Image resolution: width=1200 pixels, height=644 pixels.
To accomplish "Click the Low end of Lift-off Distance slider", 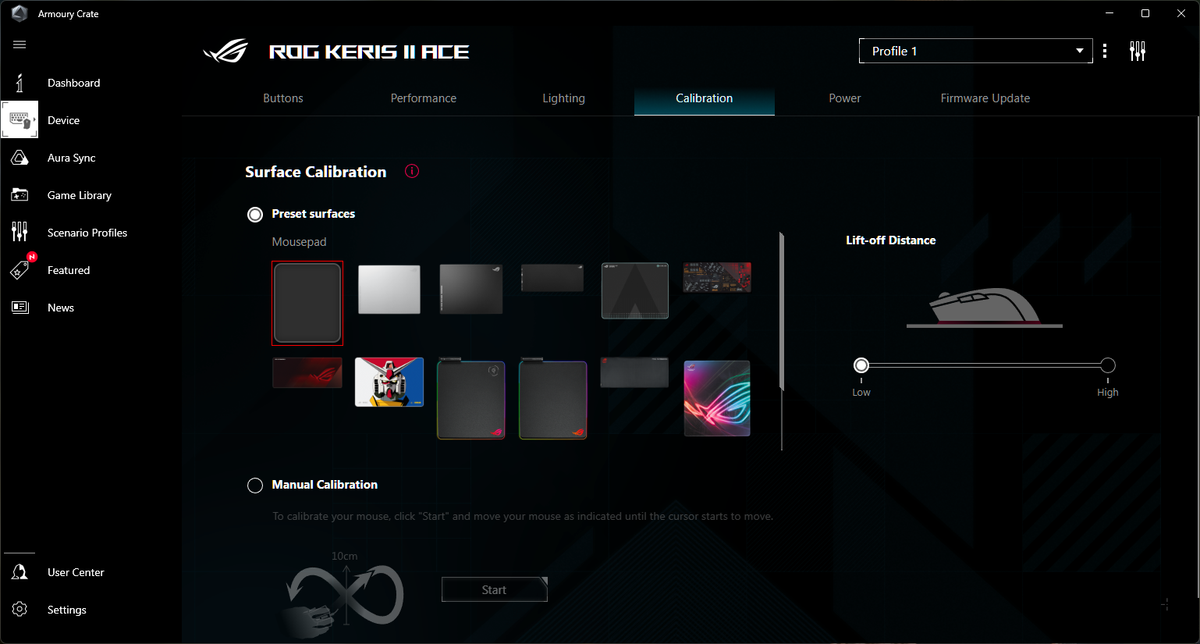I will pyautogui.click(x=861, y=365).
